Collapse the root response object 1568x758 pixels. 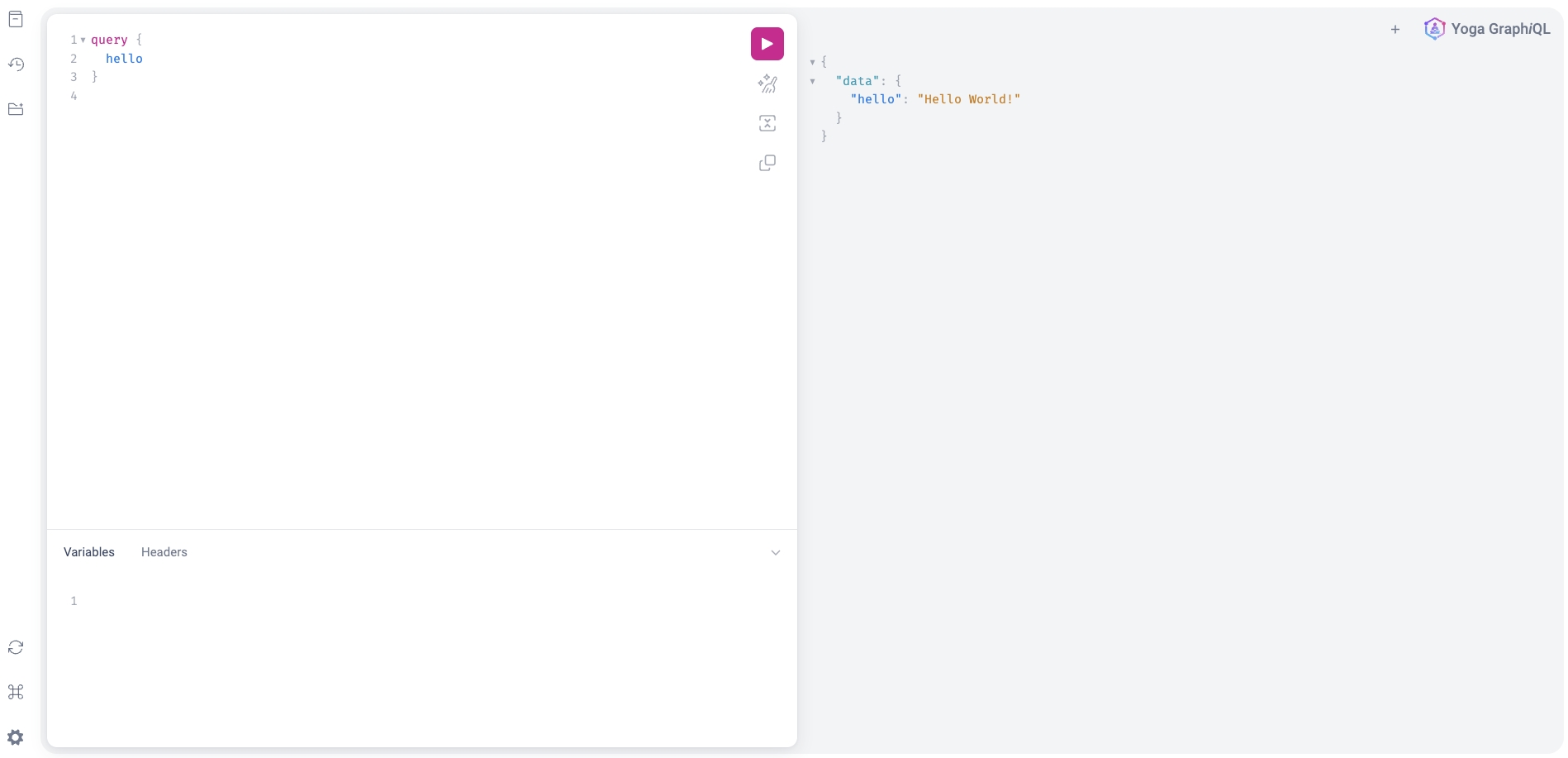coord(812,62)
